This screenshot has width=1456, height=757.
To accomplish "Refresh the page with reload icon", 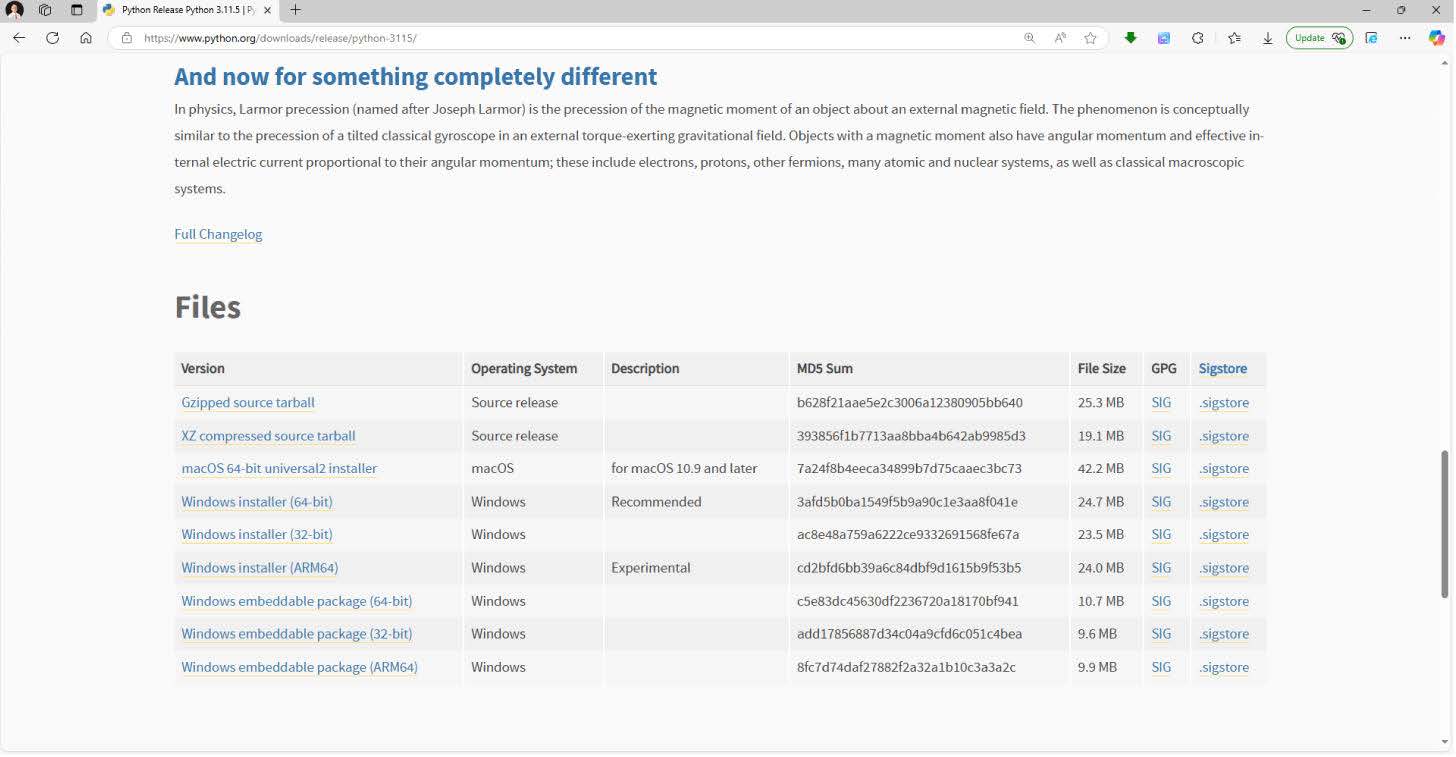I will click(52, 38).
